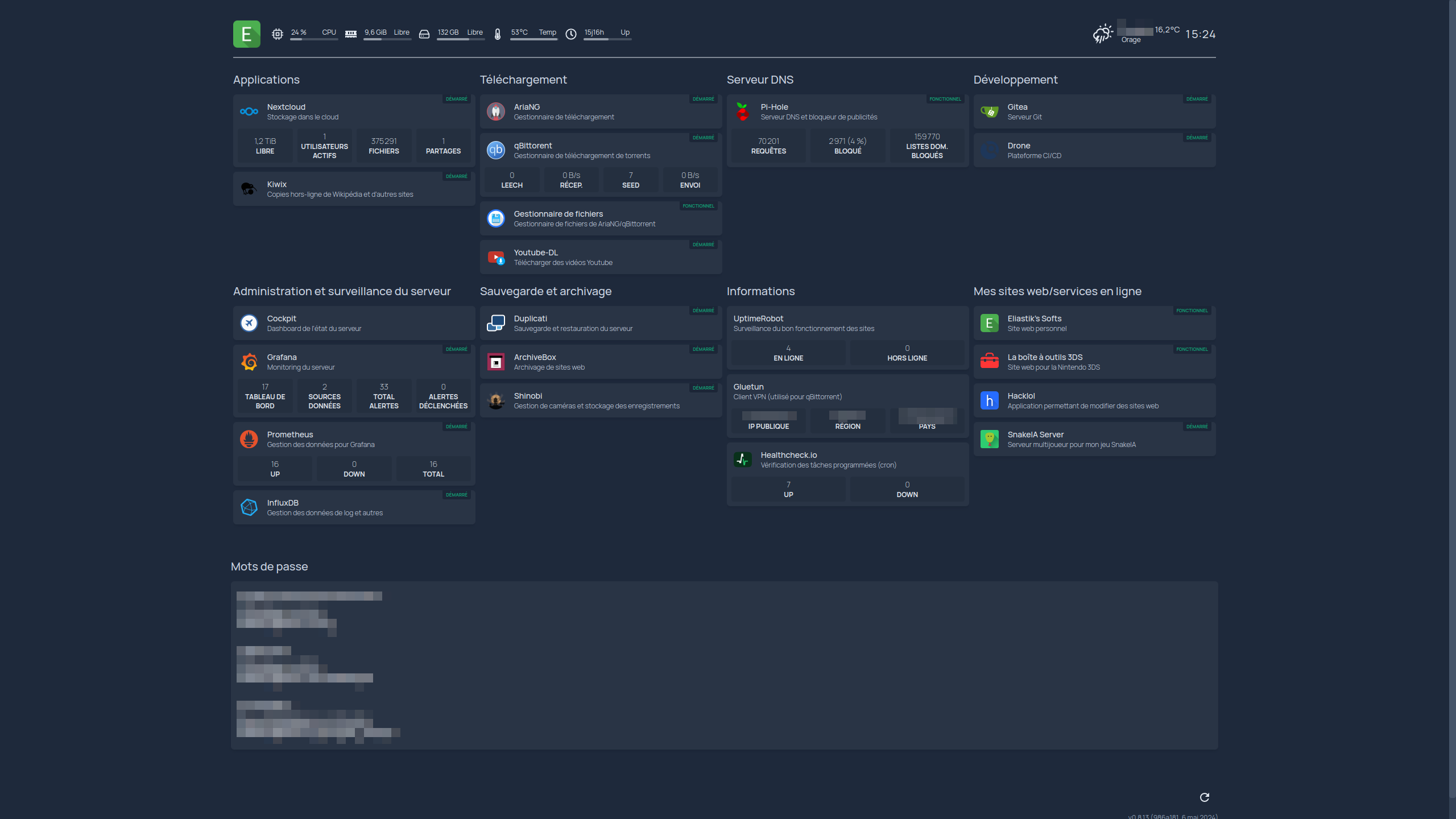Click the SnakeIA Server snake icon

point(990,439)
